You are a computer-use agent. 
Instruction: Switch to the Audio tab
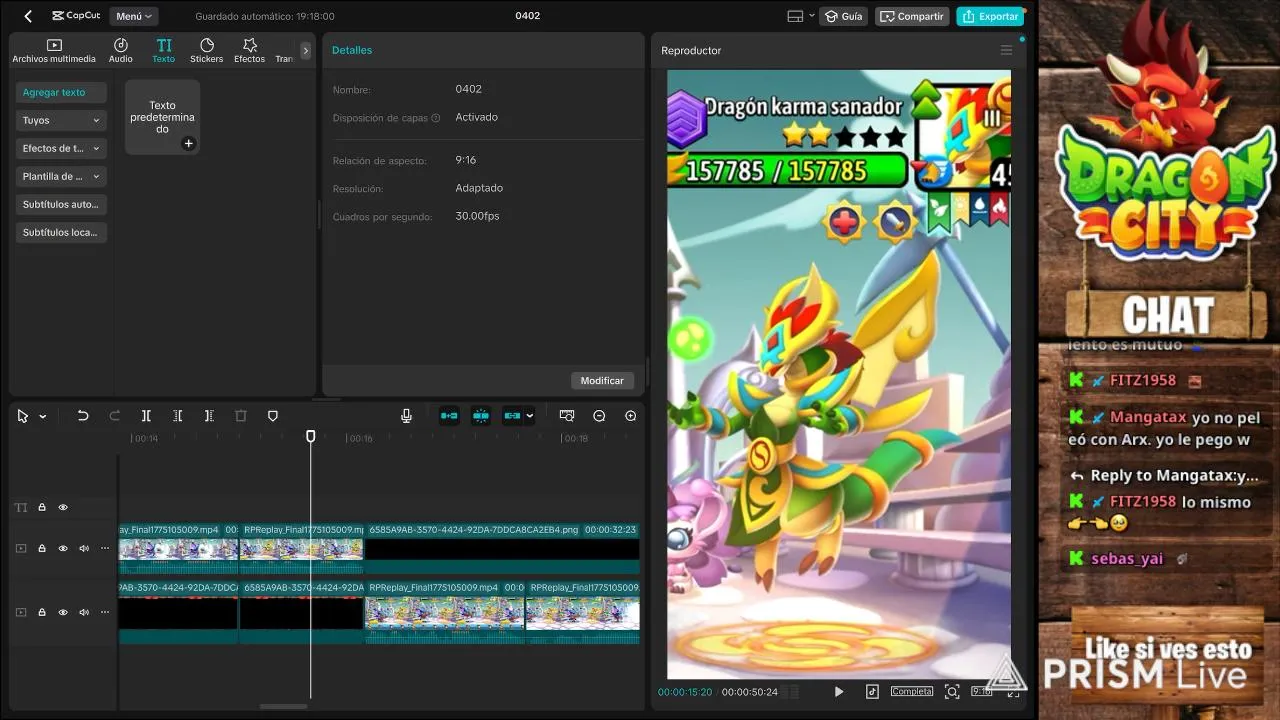pyautogui.click(x=121, y=51)
